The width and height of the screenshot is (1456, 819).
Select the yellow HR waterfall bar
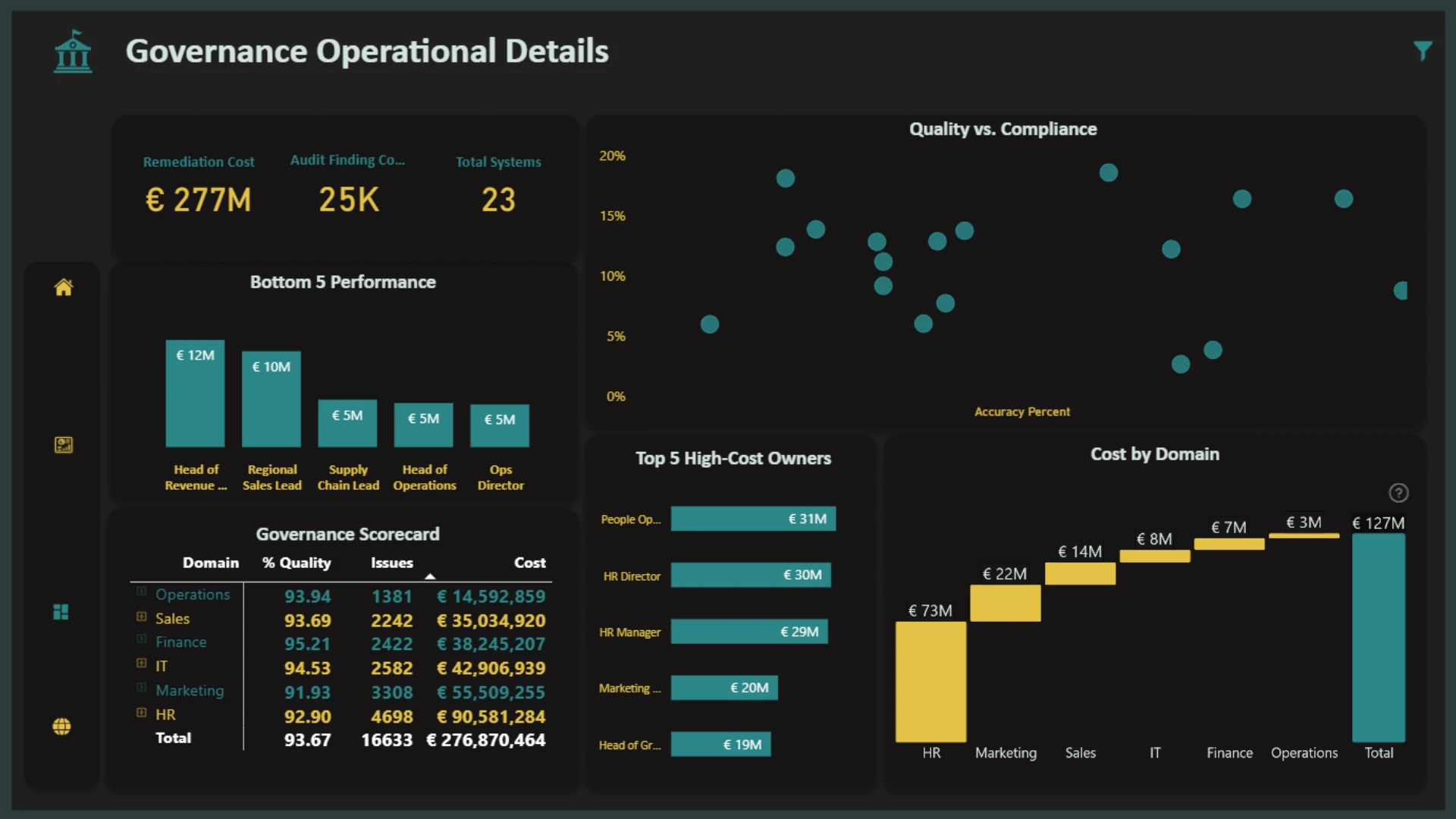930,682
